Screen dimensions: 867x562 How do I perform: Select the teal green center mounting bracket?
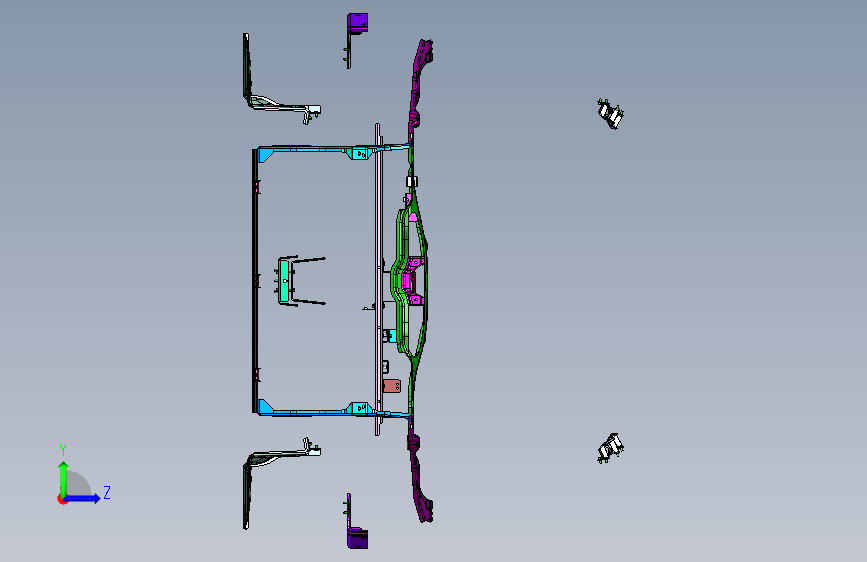(284, 281)
